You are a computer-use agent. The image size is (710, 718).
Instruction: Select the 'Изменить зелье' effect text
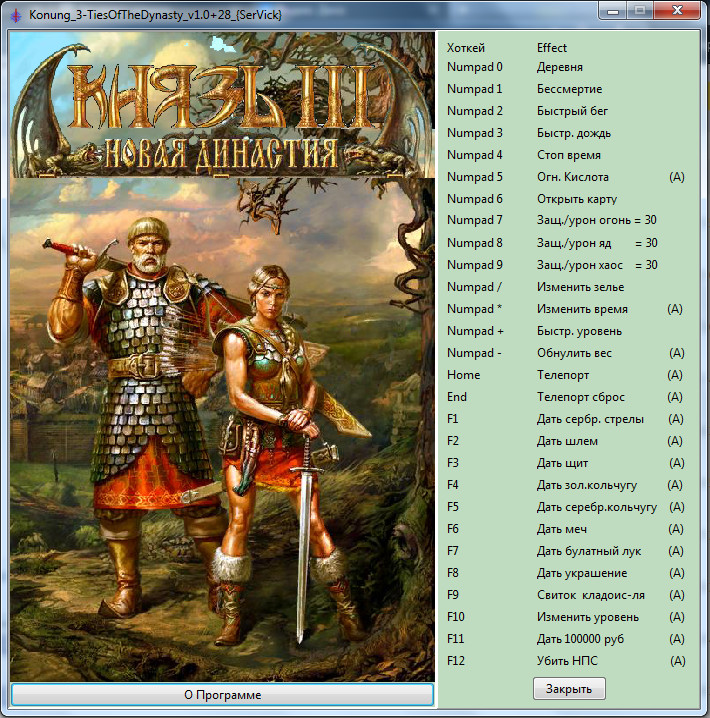(580, 287)
